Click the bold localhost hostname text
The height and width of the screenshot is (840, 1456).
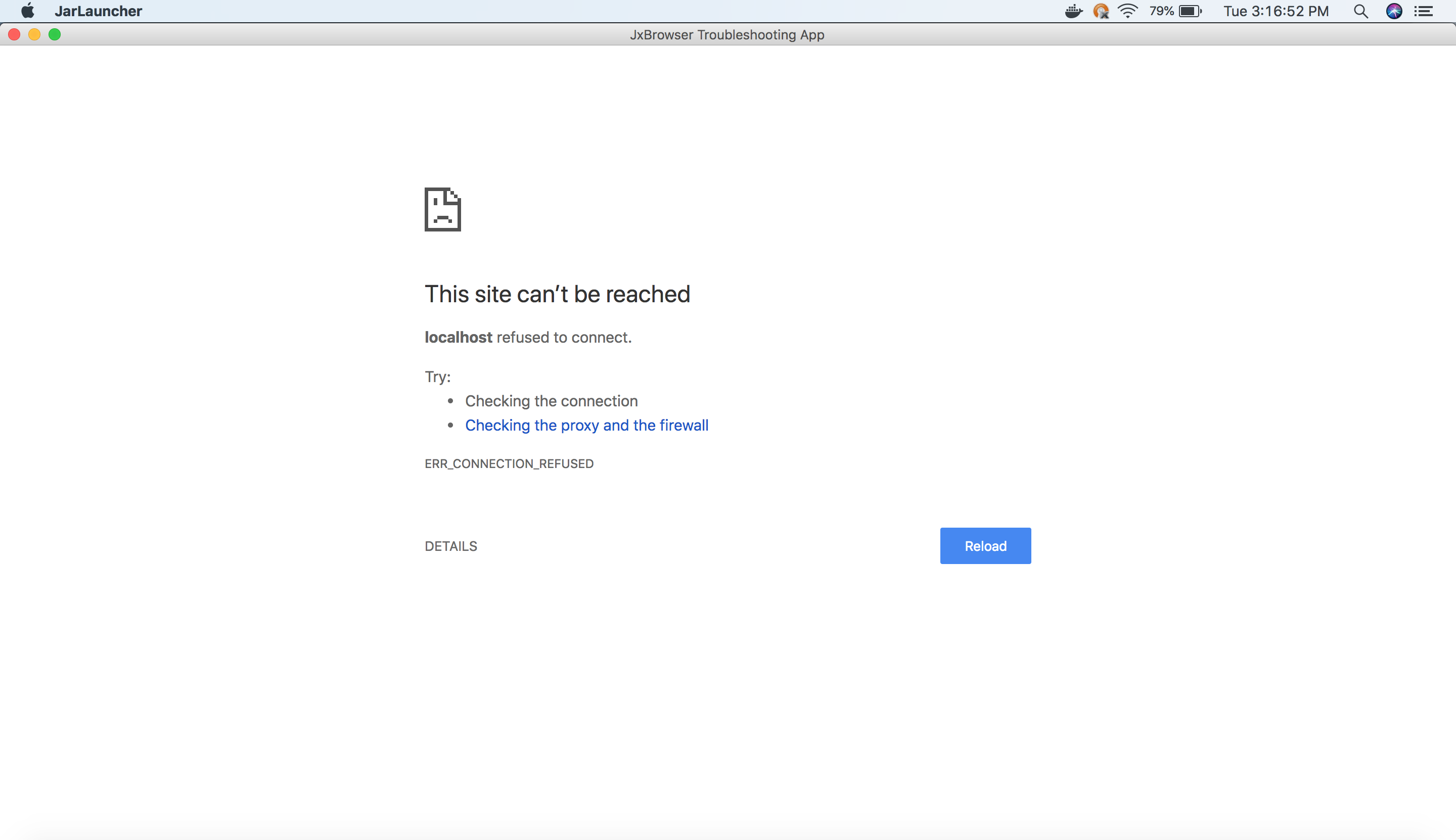pos(458,337)
